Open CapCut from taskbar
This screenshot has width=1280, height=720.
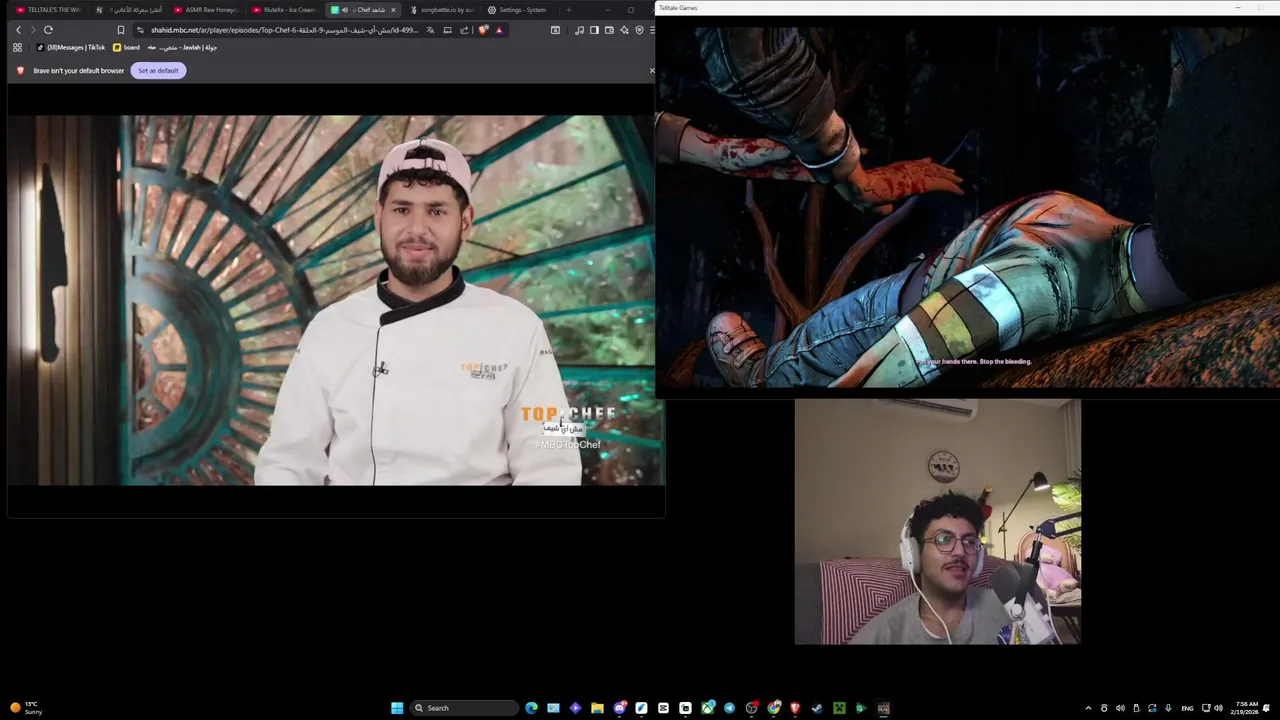coord(663,708)
